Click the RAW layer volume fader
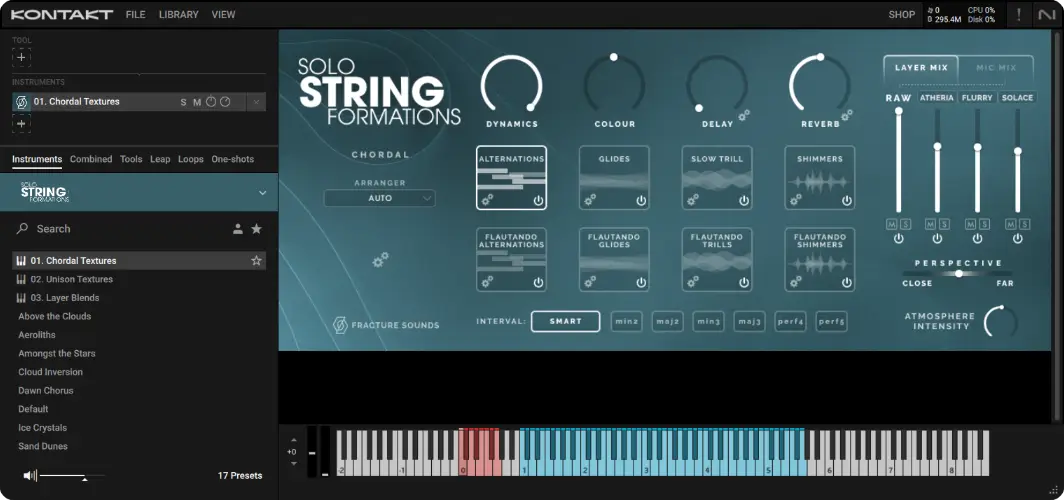This screenshot has width=1064, height=500. (x=898, y=161)
